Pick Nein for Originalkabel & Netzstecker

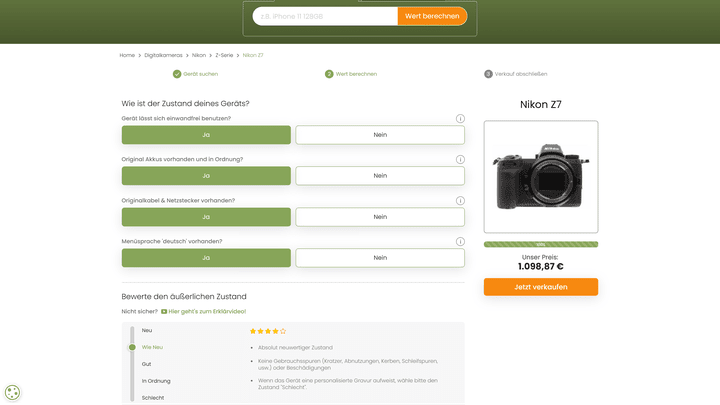[380, 217]
